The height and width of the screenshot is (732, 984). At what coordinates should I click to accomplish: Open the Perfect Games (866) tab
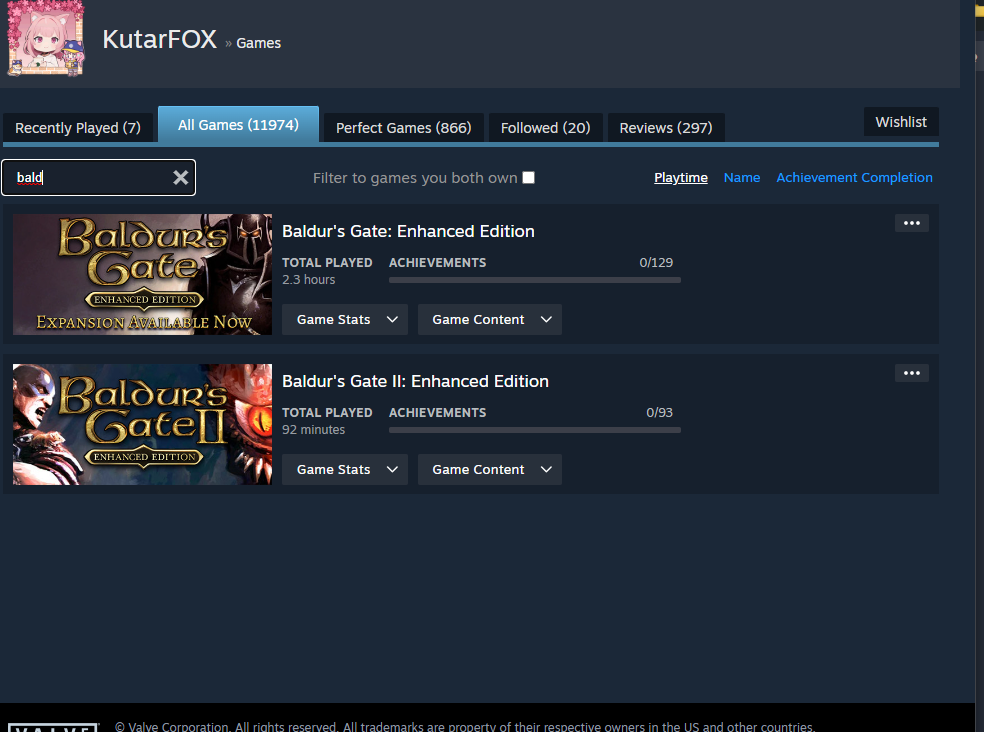pos(404,127)
